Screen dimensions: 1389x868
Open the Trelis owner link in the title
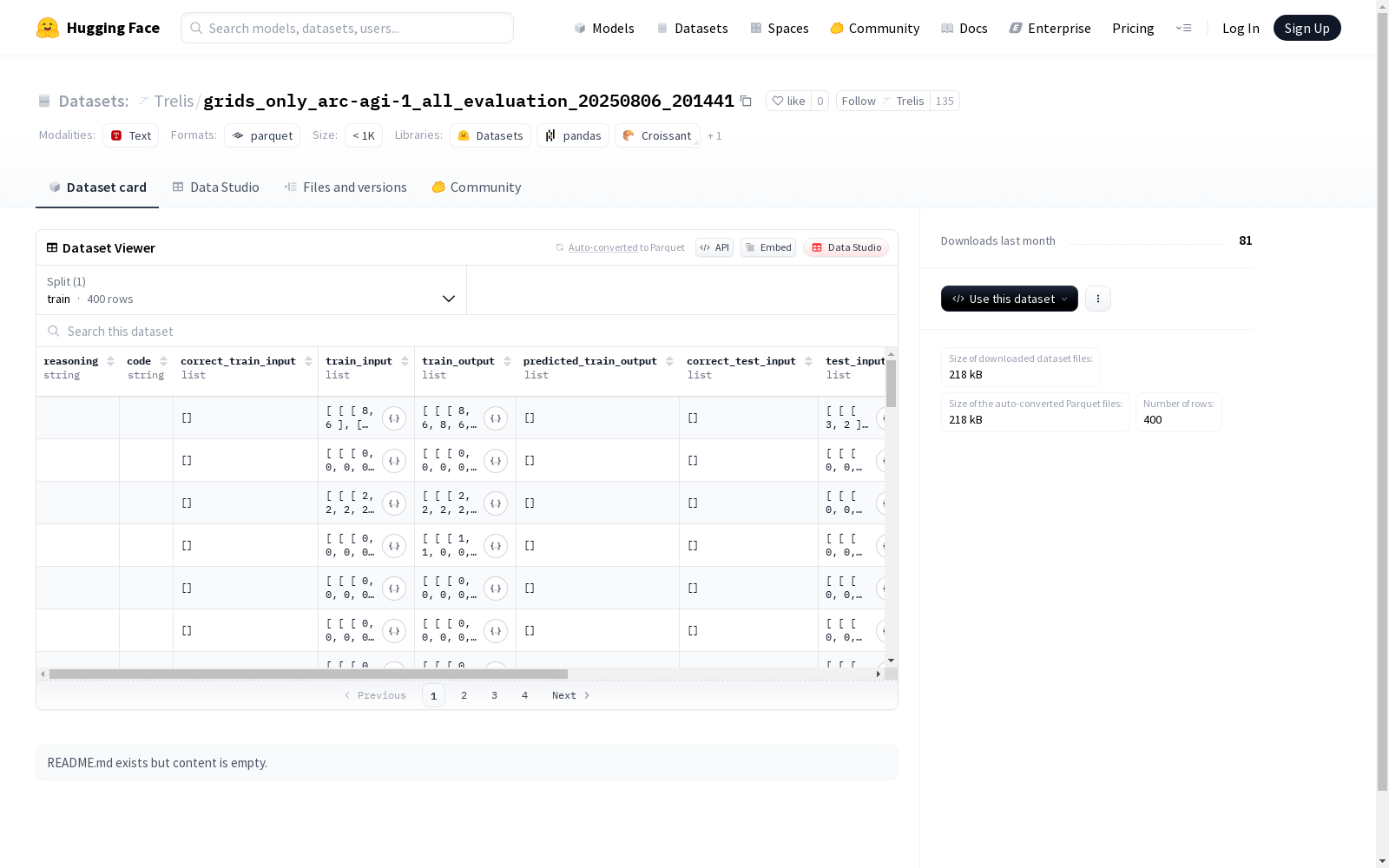coord(174,101)
